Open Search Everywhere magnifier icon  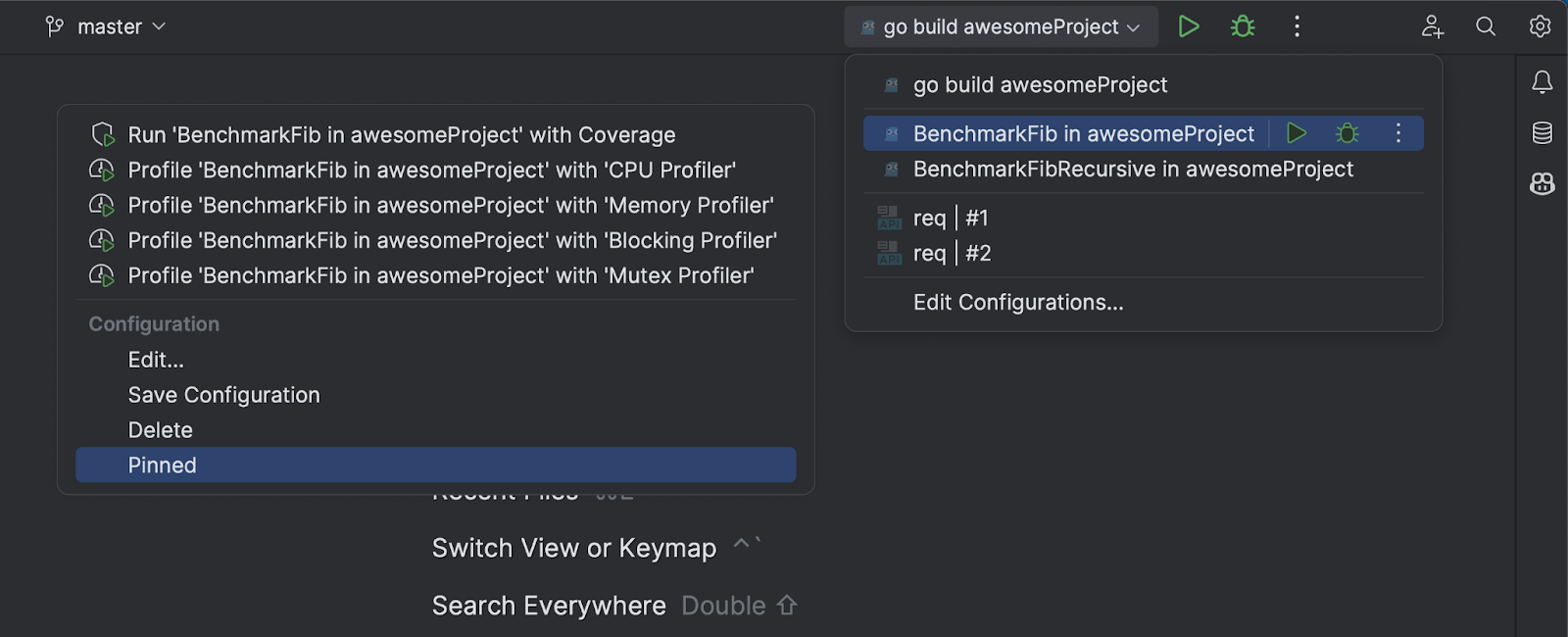pos(1486,26)
